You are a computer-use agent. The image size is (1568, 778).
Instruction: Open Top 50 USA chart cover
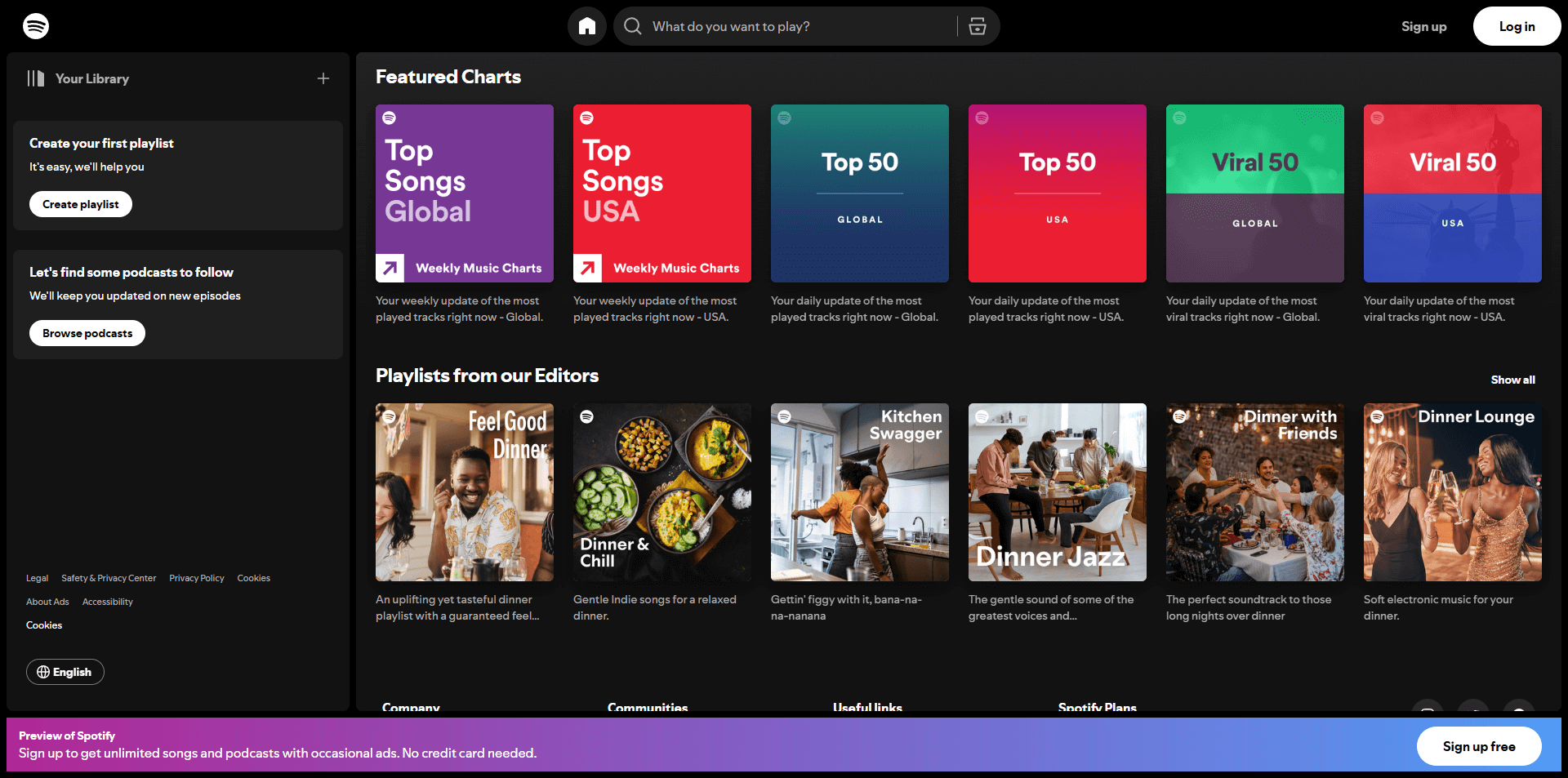pos(1058,193)
